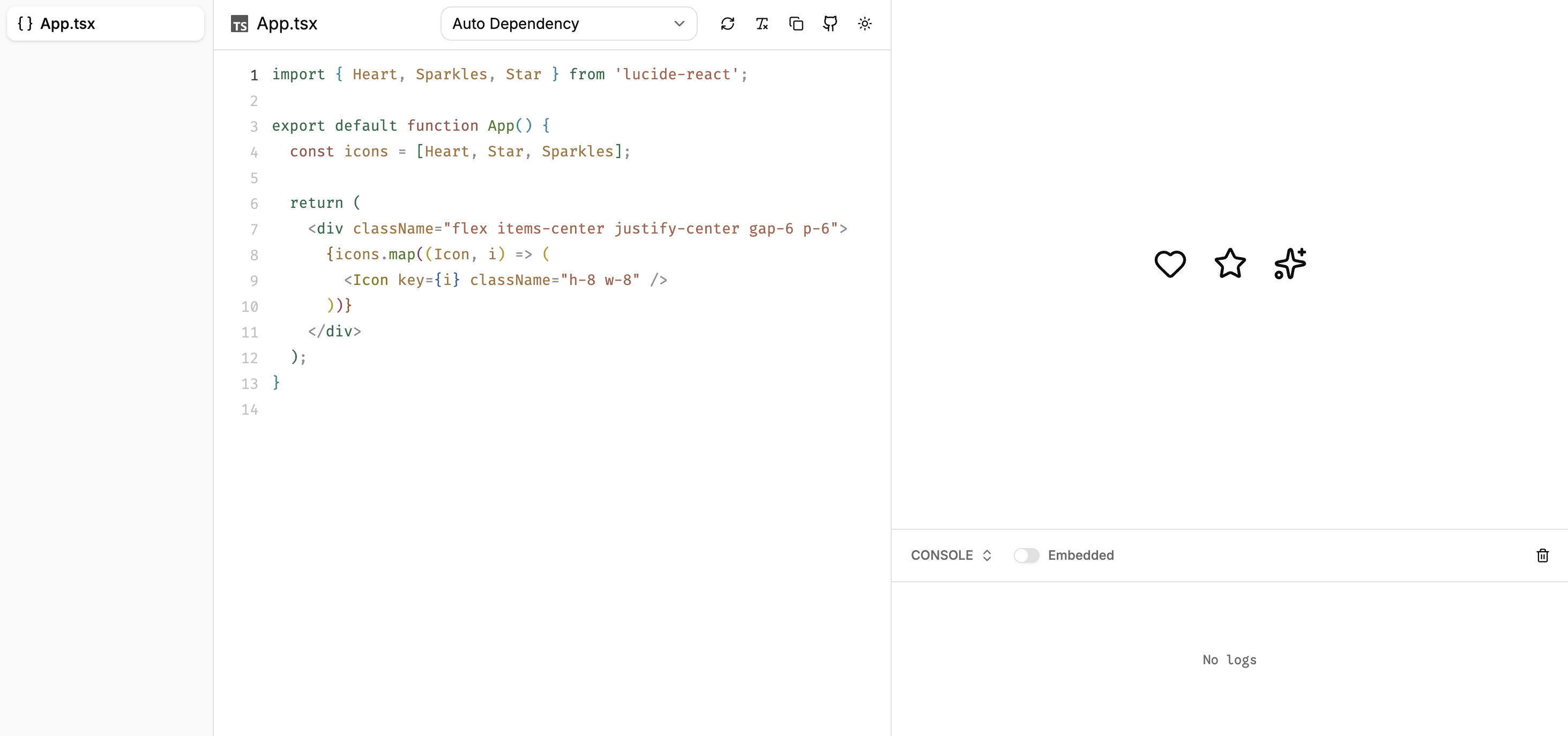
Task: Clear console logs with trash icon
Action: click(1542, 555)
